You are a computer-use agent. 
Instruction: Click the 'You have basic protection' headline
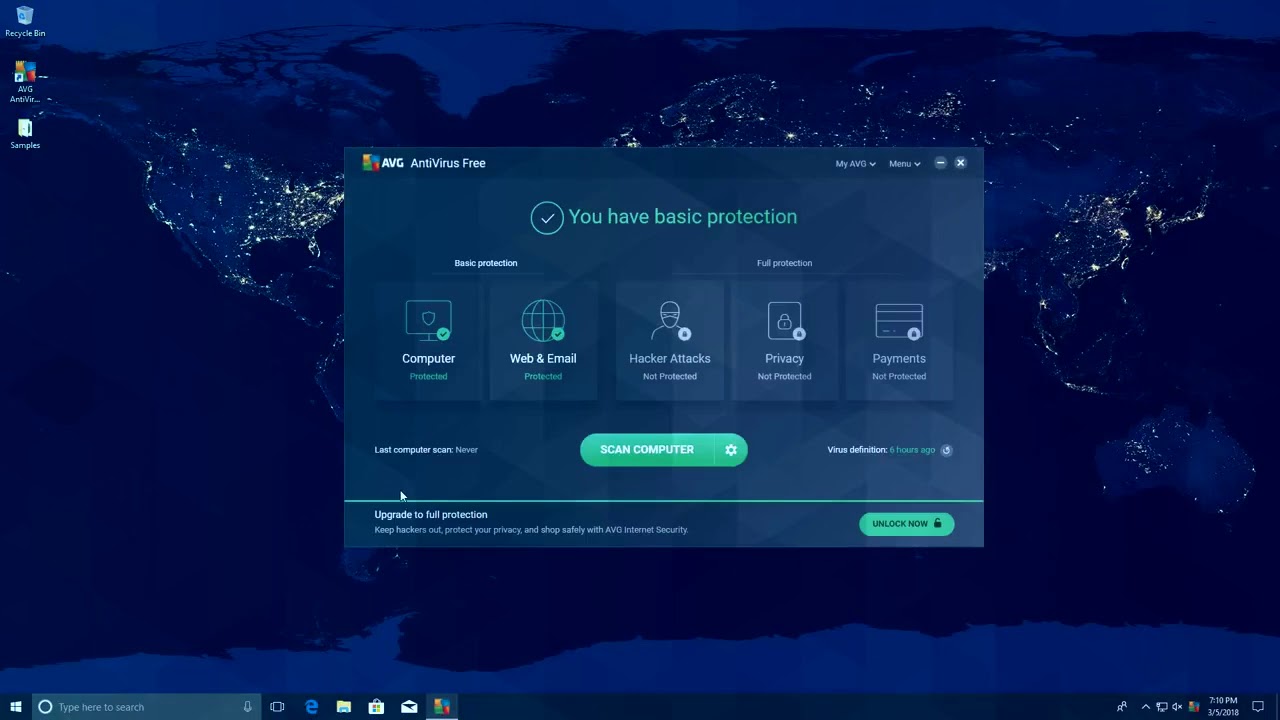(x=683, y=217)
